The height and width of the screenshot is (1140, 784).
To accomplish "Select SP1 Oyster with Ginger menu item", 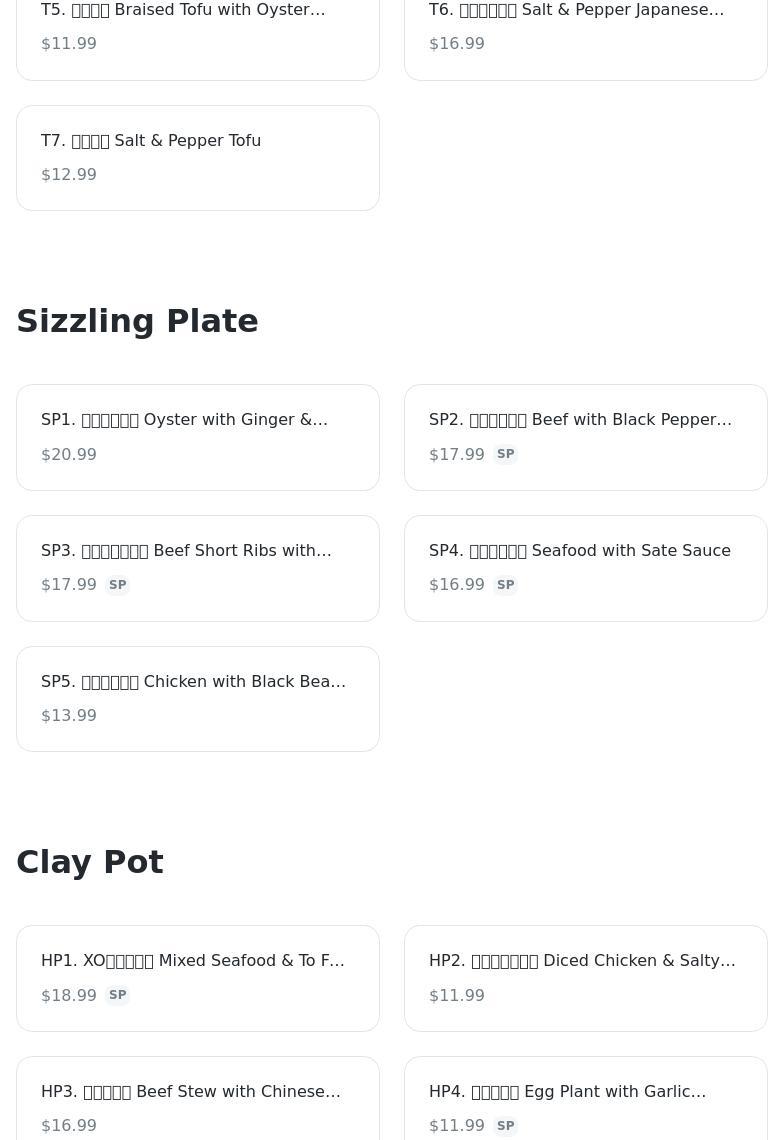I will [197, 437].
